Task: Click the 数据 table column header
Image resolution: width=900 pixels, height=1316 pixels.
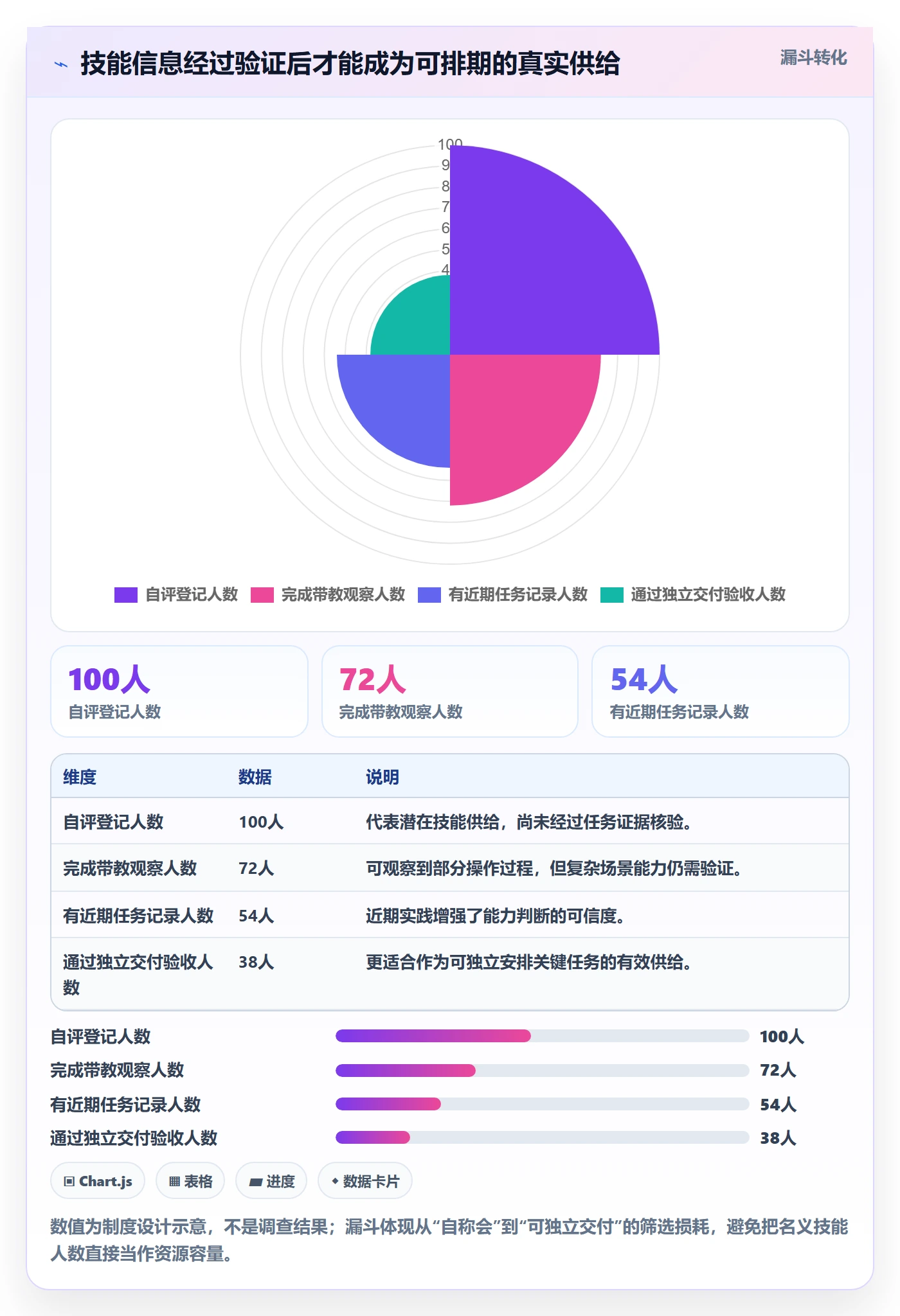Action: pos(255,777)
